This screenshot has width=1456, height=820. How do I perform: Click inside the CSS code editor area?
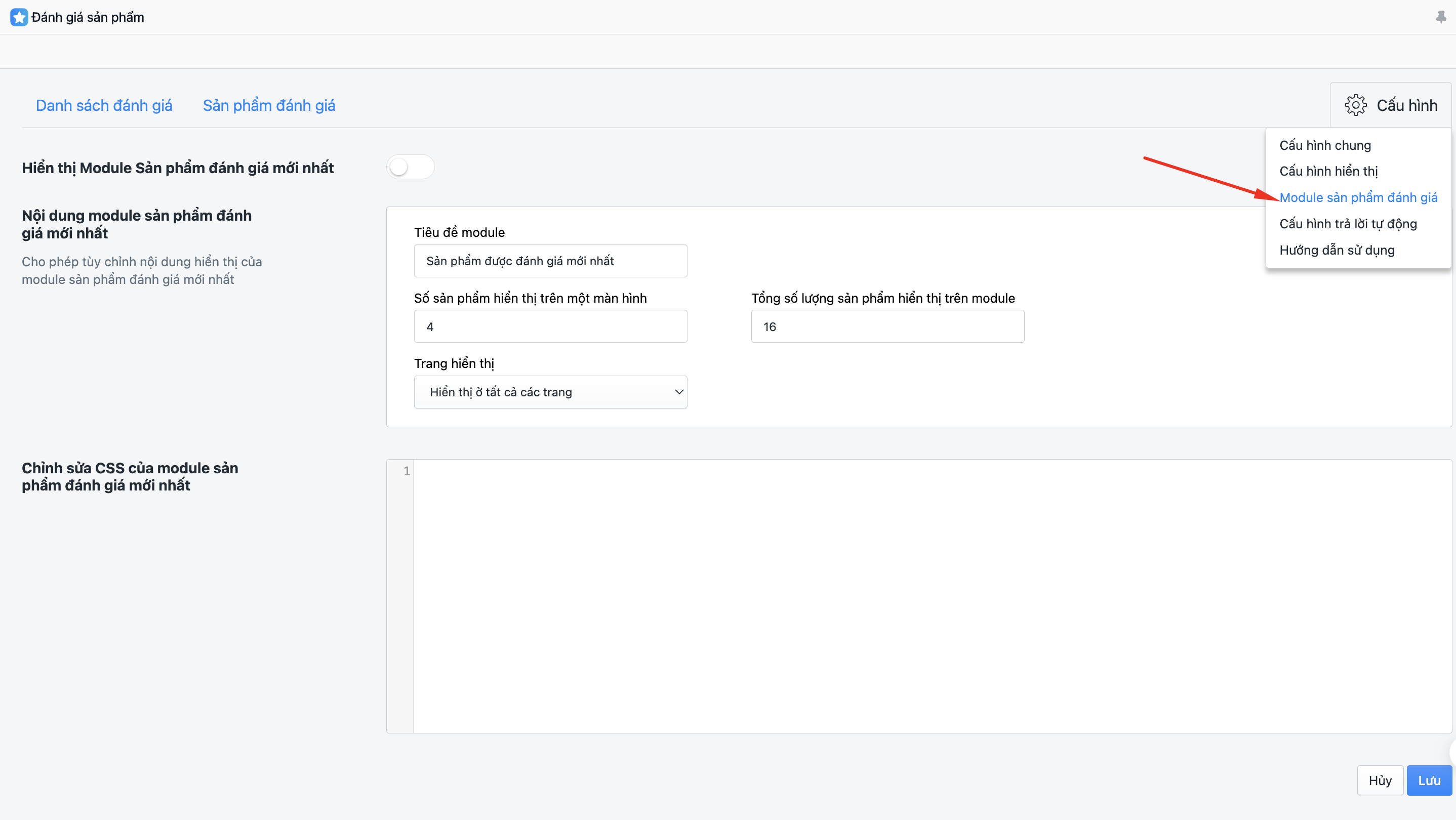pos(932,596)
